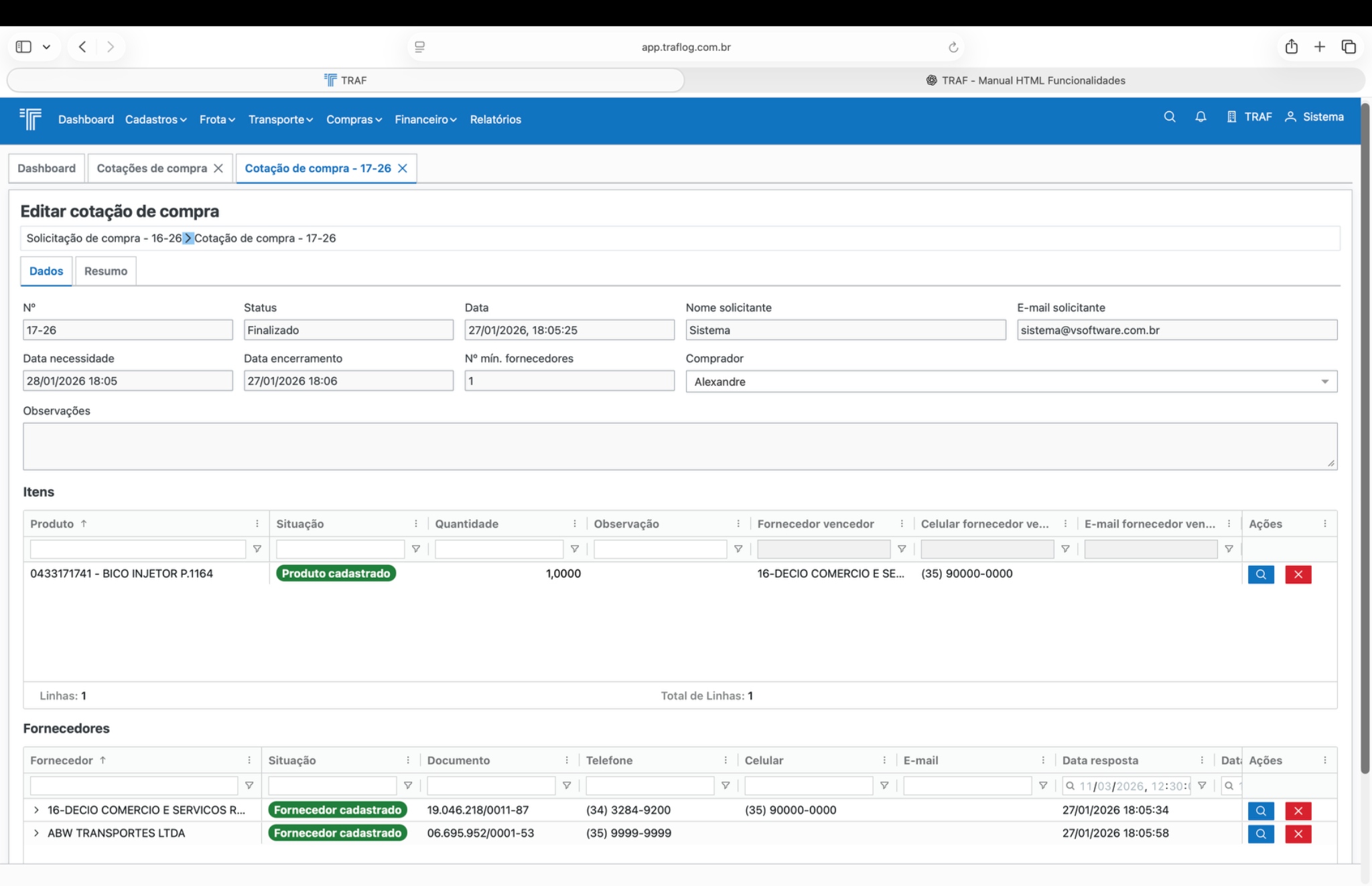Viewport: 1372px width, 886px height.
Task: Delete BICO INJETOR item with red X
Action: (x=1298, y=574)
